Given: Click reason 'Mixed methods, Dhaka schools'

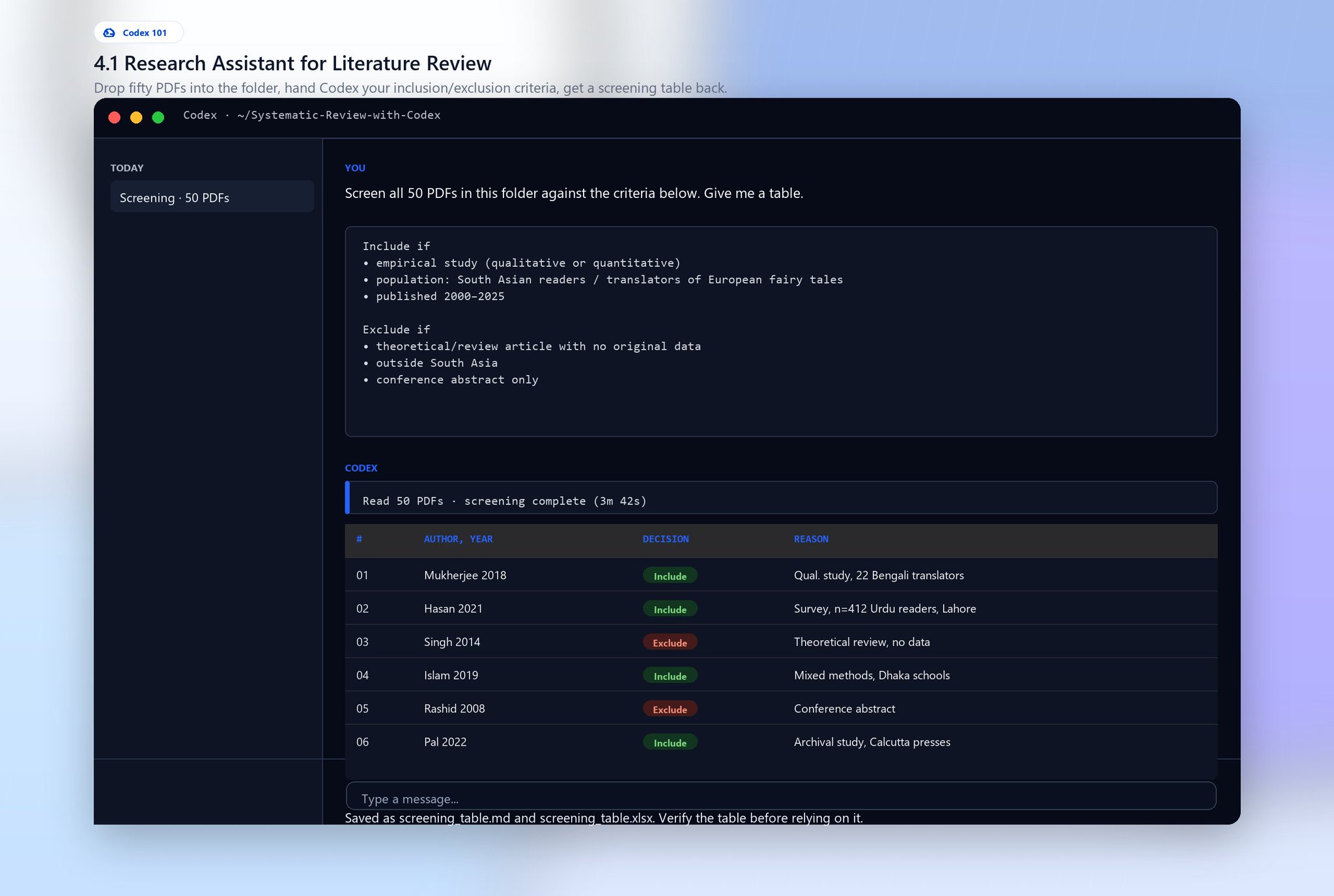Looking at the screenshot, I should tap(872, 675).
